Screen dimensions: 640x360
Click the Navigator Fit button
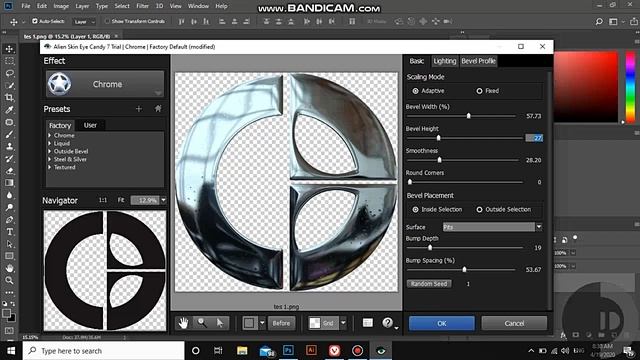pyautogui.click(x=121, y=200)
